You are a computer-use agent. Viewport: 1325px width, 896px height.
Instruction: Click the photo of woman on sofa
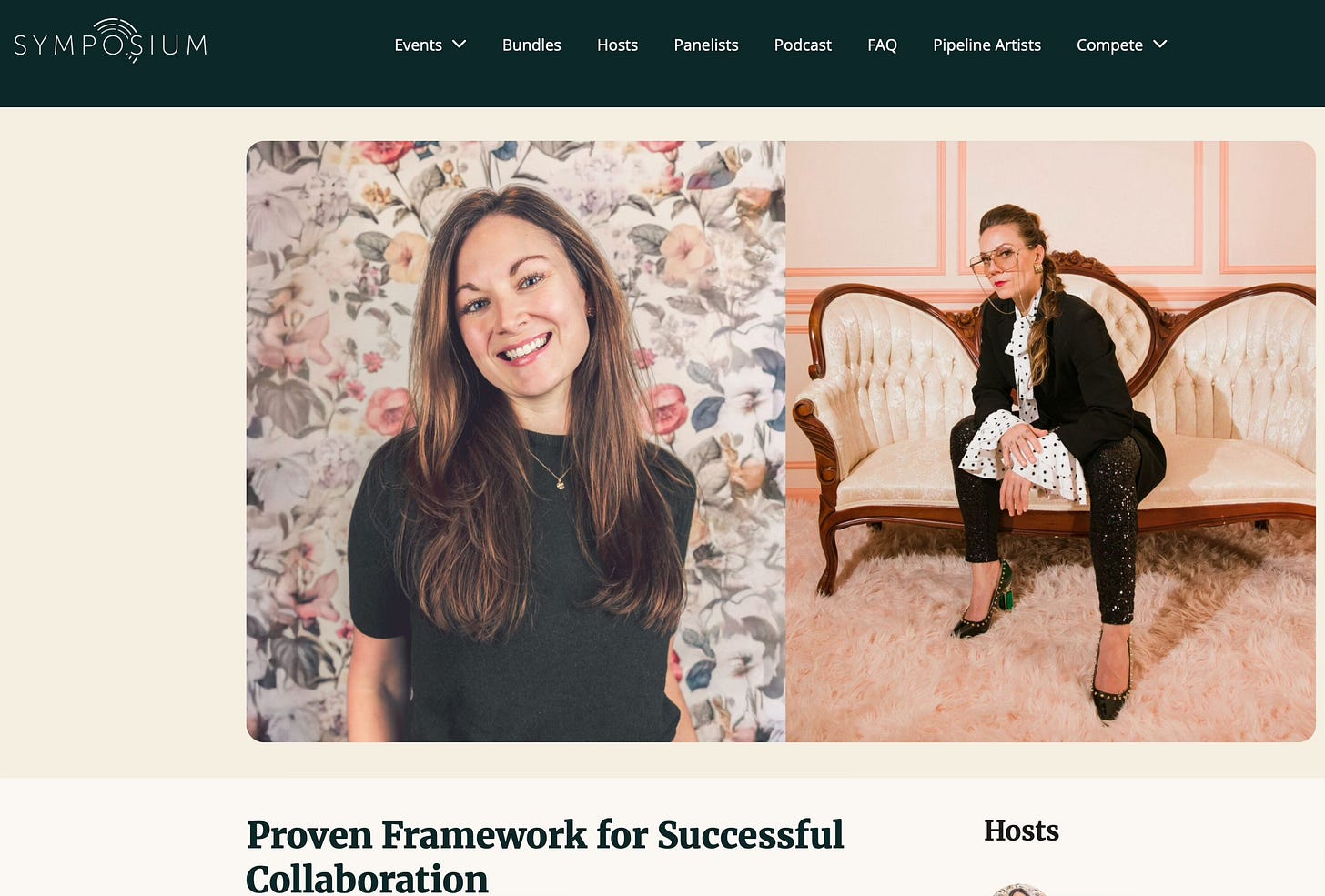[1050, 441]
